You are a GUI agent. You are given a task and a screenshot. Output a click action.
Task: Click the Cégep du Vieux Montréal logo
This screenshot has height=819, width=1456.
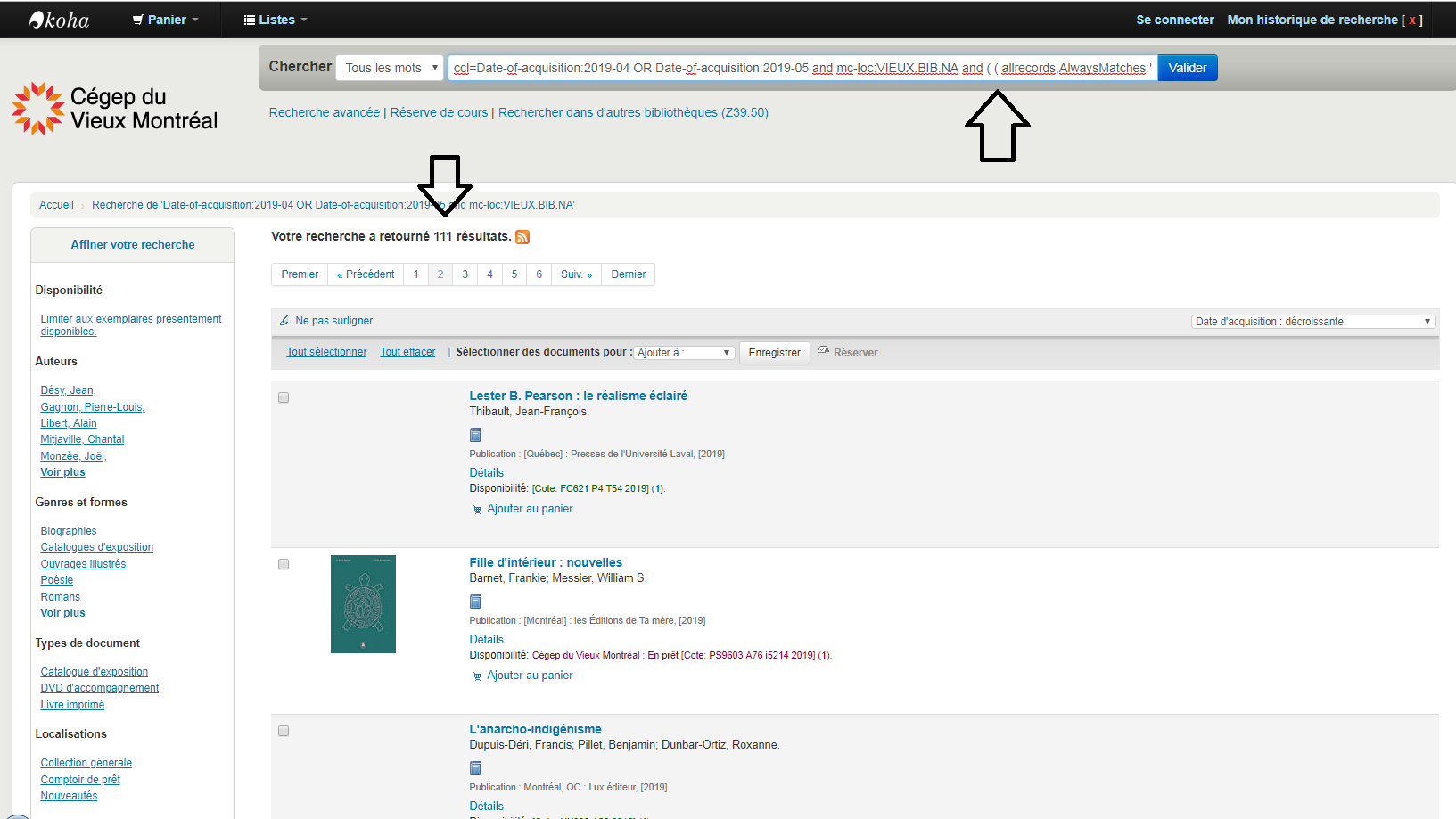pyautogui.click(x=114, y=109)
